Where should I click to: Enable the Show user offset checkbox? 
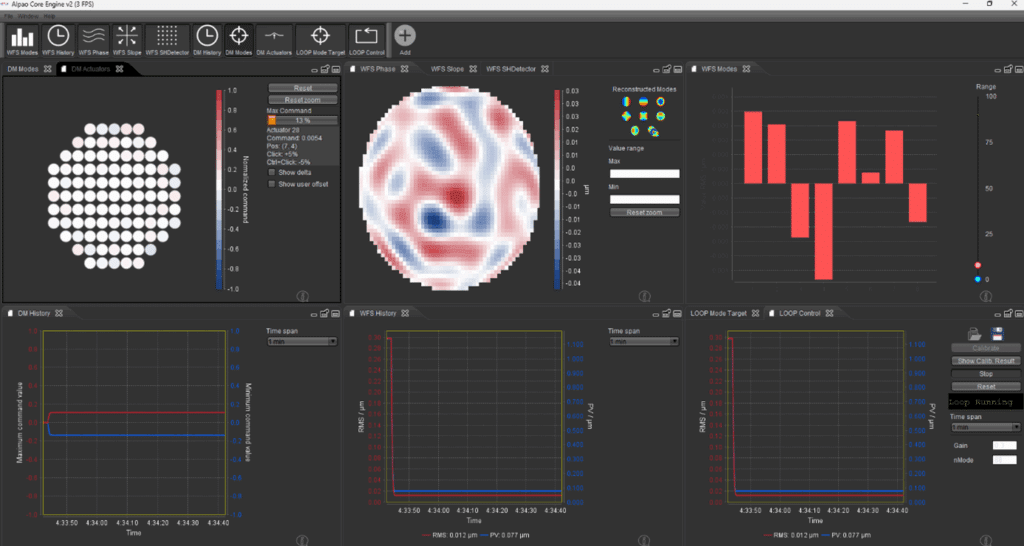[x=272, y=184]
